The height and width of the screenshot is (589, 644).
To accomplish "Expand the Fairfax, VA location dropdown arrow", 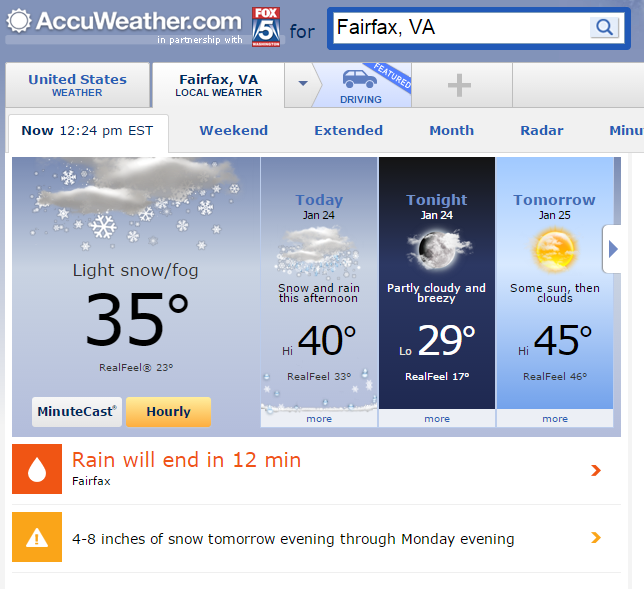I will point(303,84).
